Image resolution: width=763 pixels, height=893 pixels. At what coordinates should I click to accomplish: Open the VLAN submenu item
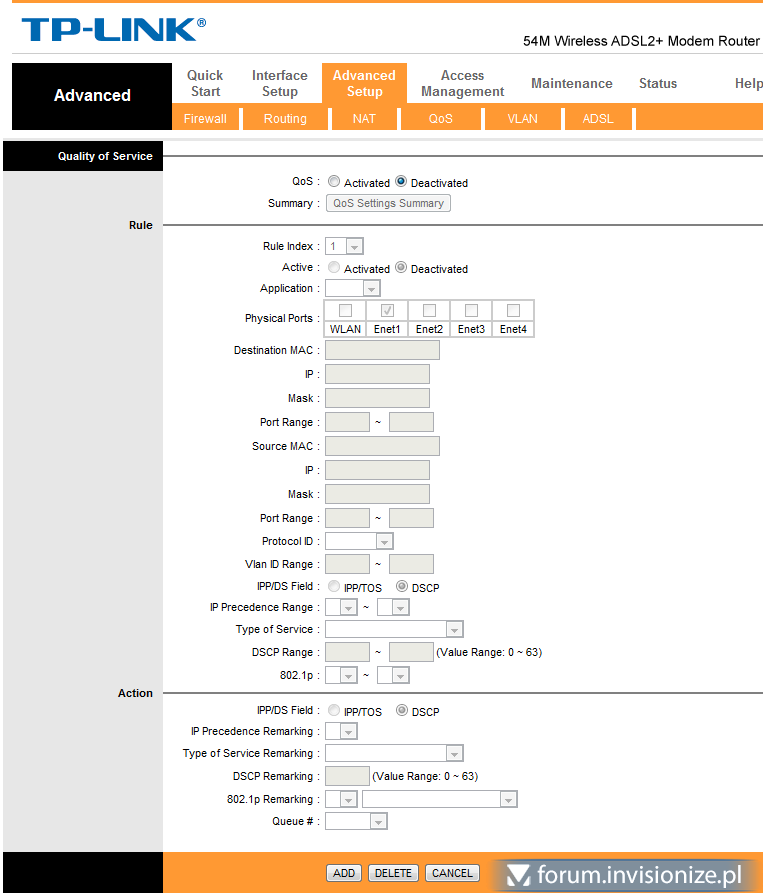tap(522, 118)
